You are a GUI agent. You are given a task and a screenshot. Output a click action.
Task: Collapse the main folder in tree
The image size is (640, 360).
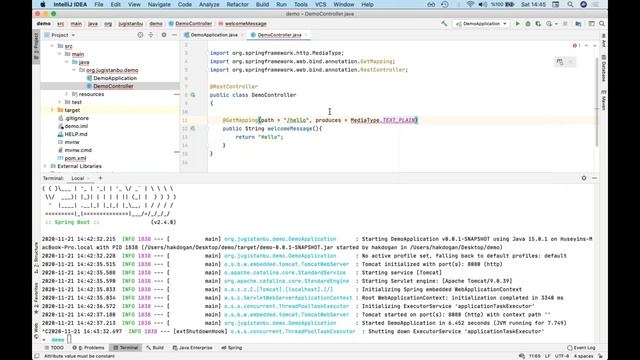[x=59, y=54]
